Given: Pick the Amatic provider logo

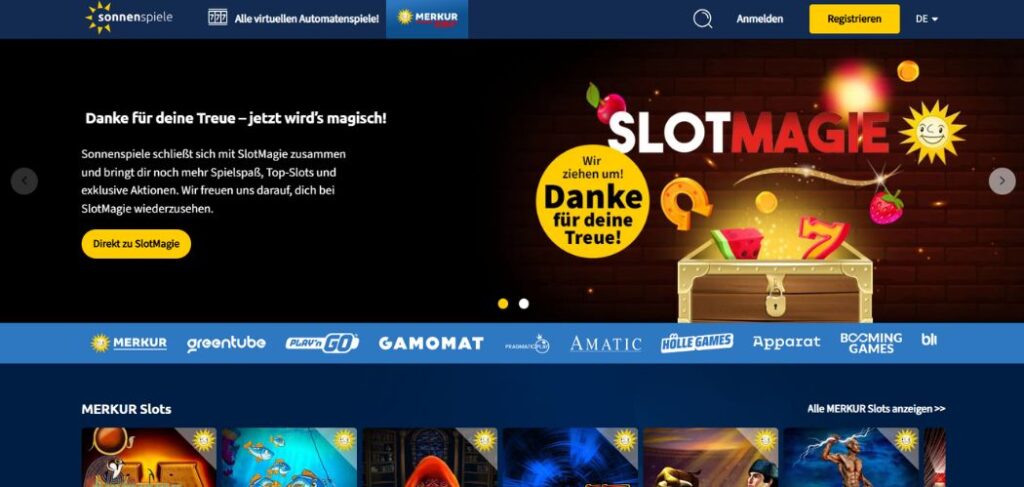Looking at the screenshot, I should click(605, 343).
